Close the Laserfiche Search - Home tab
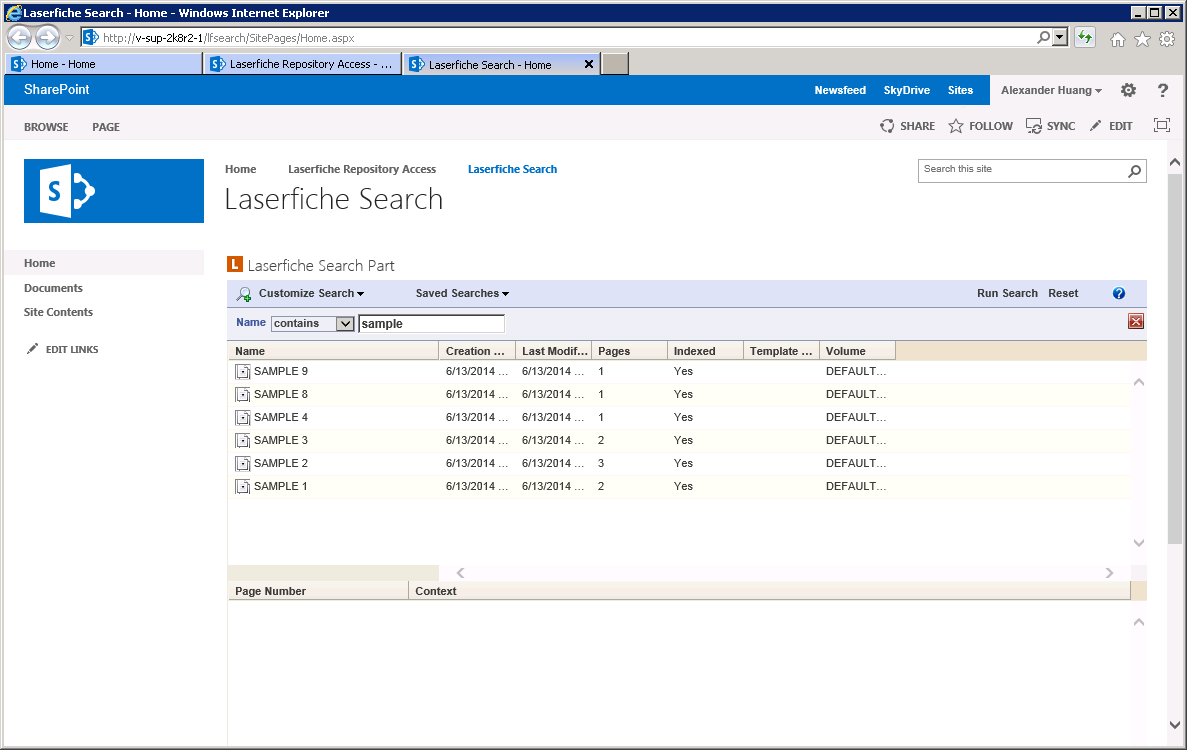Image resolution: width=1187 pixels, height=750 pixels. (x=589, y=64)
